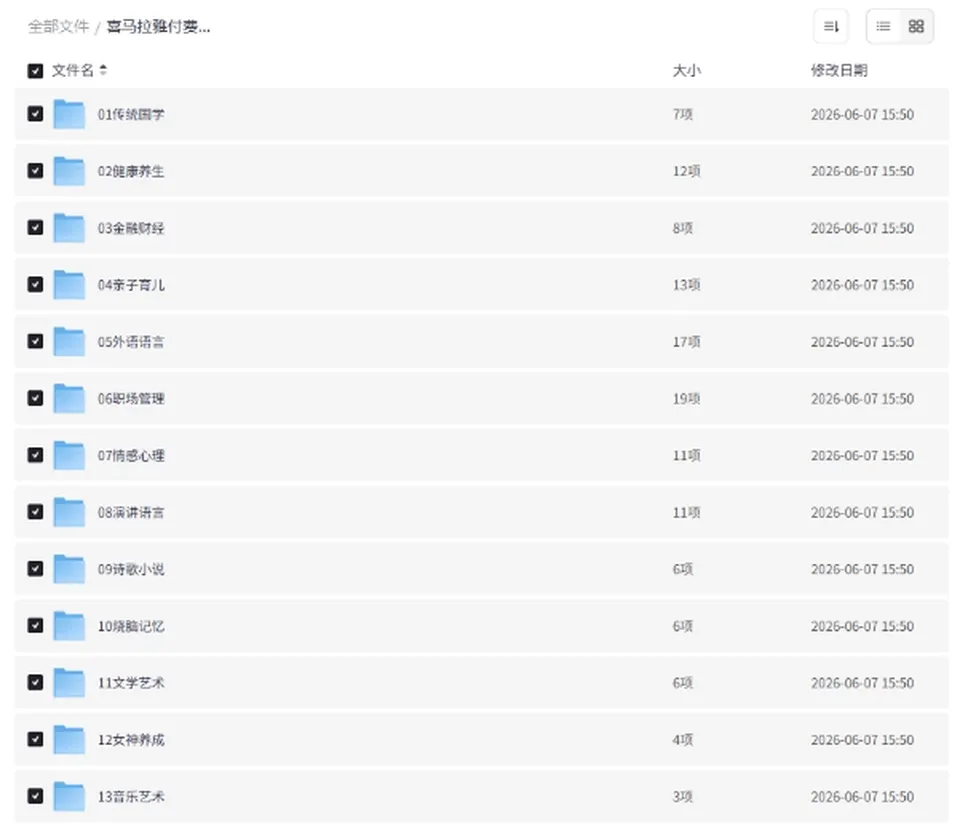
Task: Click the folder icon for 08演讲语言
Action: point(69,512)
